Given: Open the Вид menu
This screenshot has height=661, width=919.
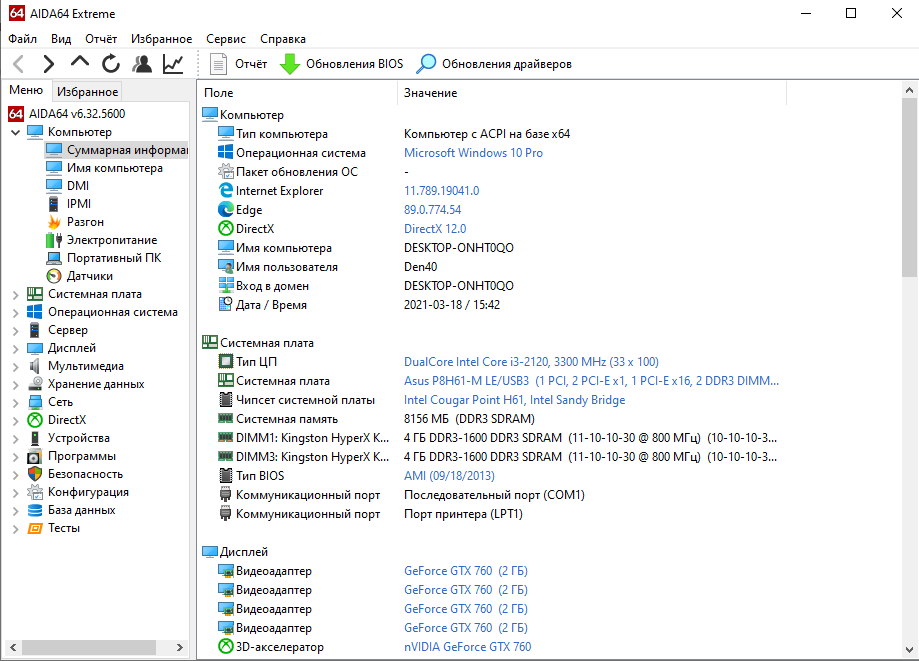Looking at the screenshot, I should click(x=61, y=39).
